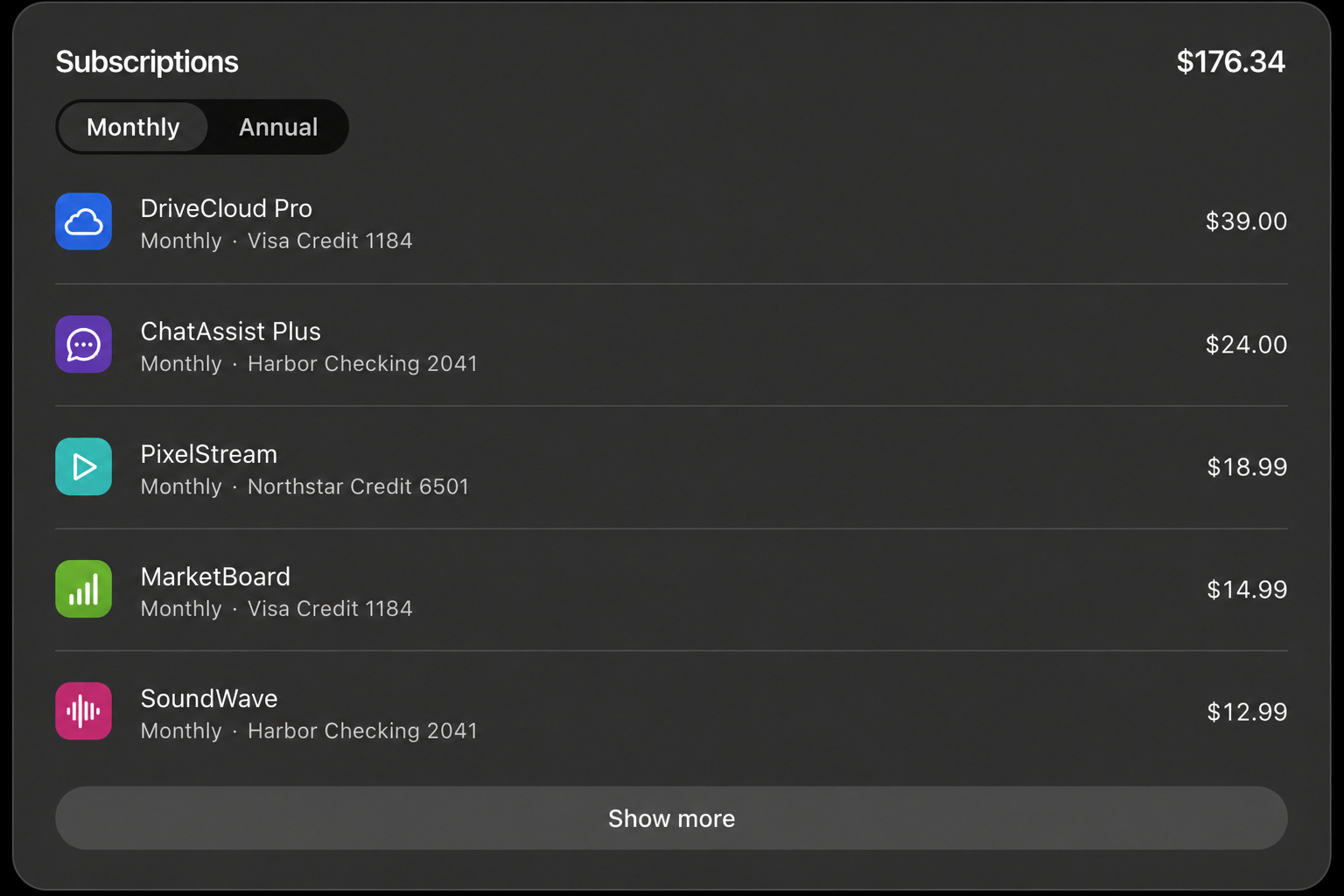Switch to the Monthly segment
1344x896 pixels.
coord(133,127)
